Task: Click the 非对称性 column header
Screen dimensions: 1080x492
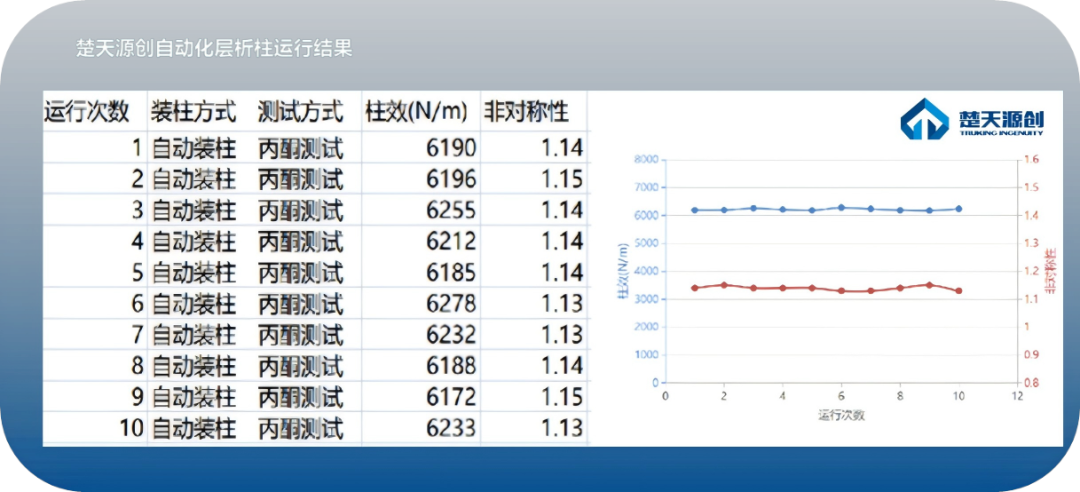Action: point(527,111)
